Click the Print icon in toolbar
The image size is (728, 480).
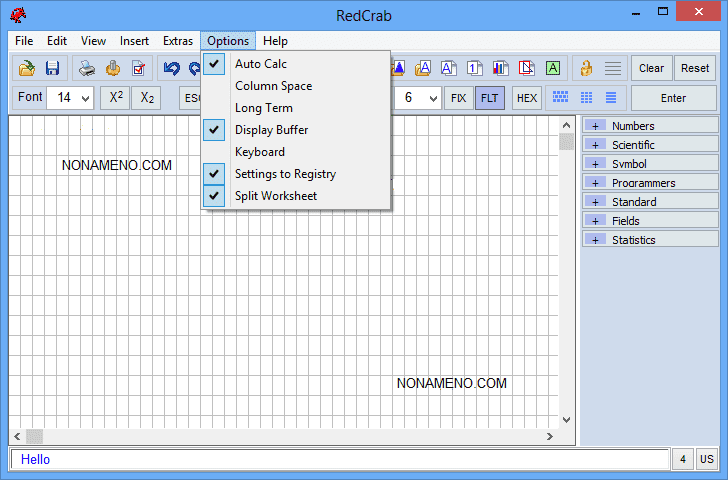88,68
